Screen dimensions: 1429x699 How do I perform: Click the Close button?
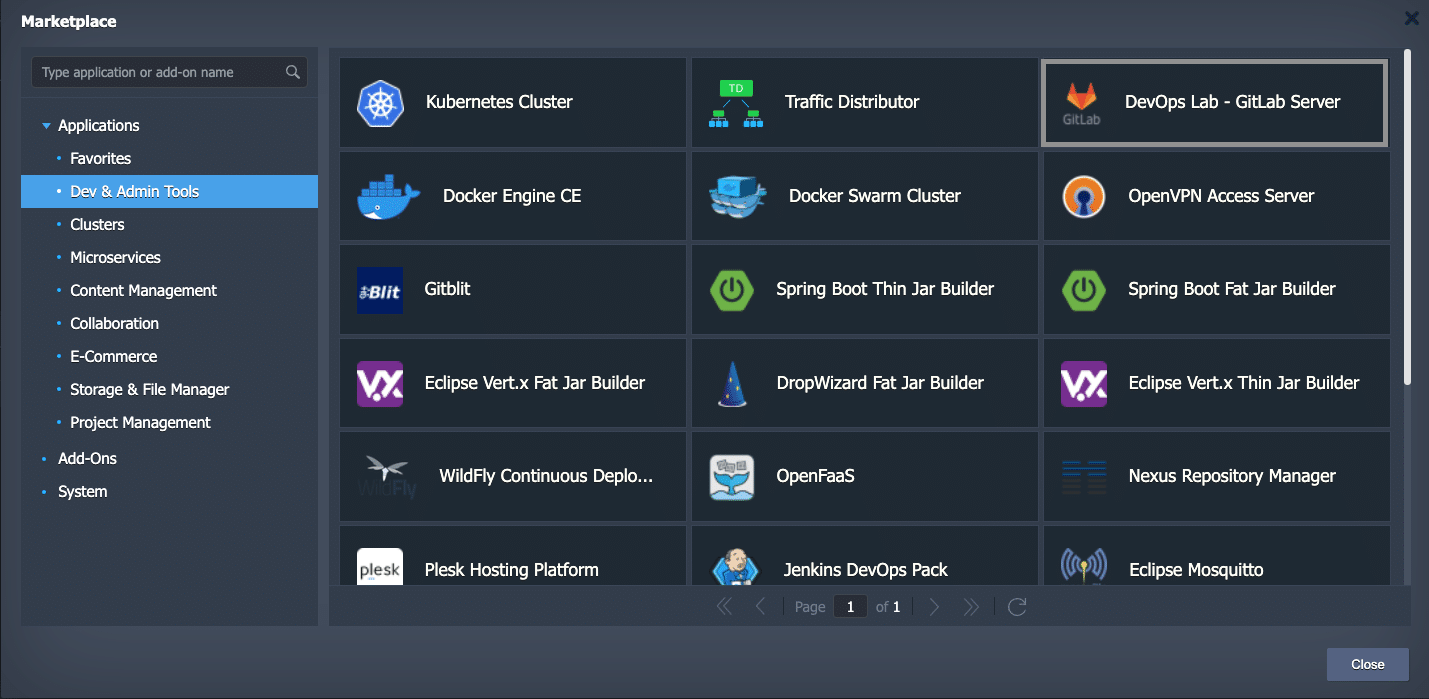pos(1368,664)
